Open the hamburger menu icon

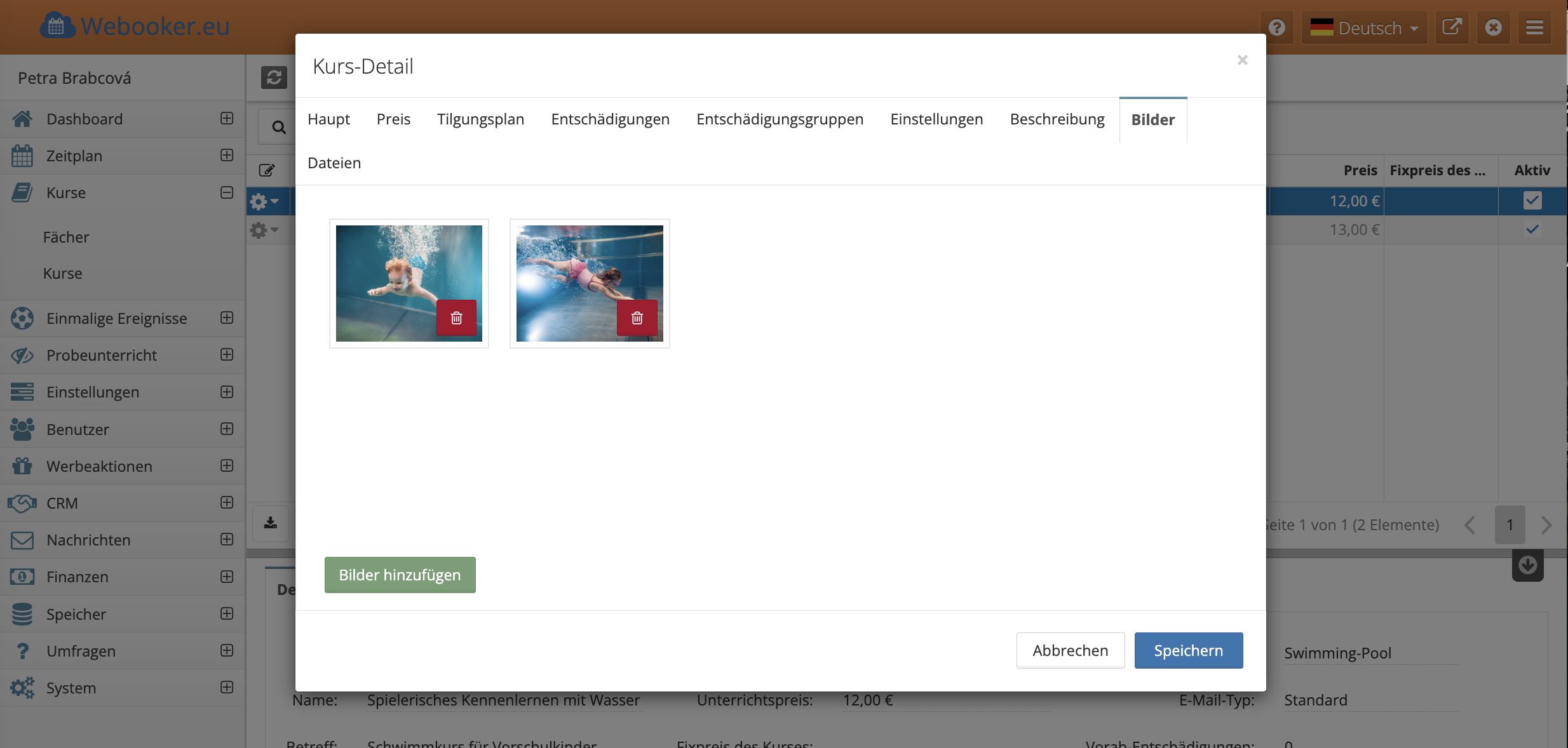pyautogui.click(x=1534, y=27)
